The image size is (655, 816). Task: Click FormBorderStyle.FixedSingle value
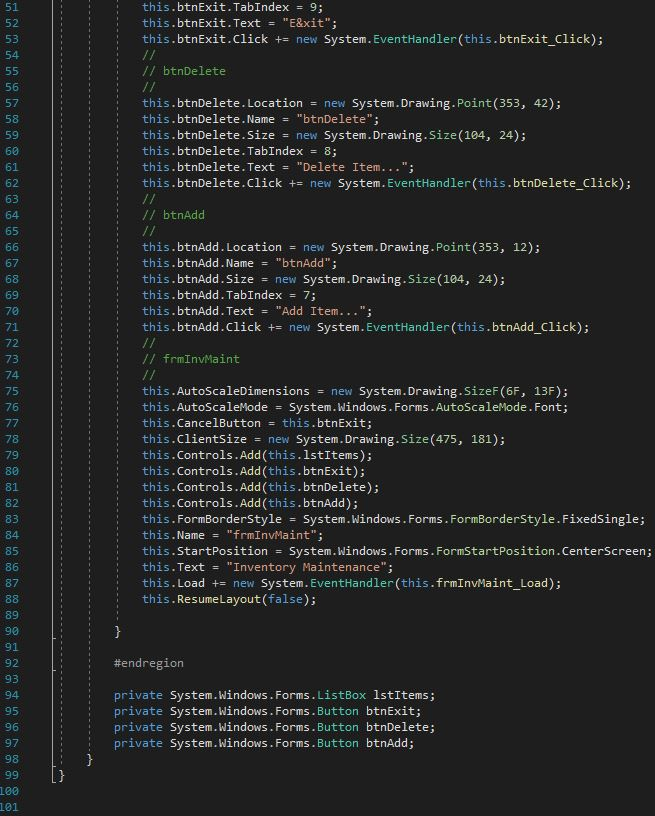point(547,519)
